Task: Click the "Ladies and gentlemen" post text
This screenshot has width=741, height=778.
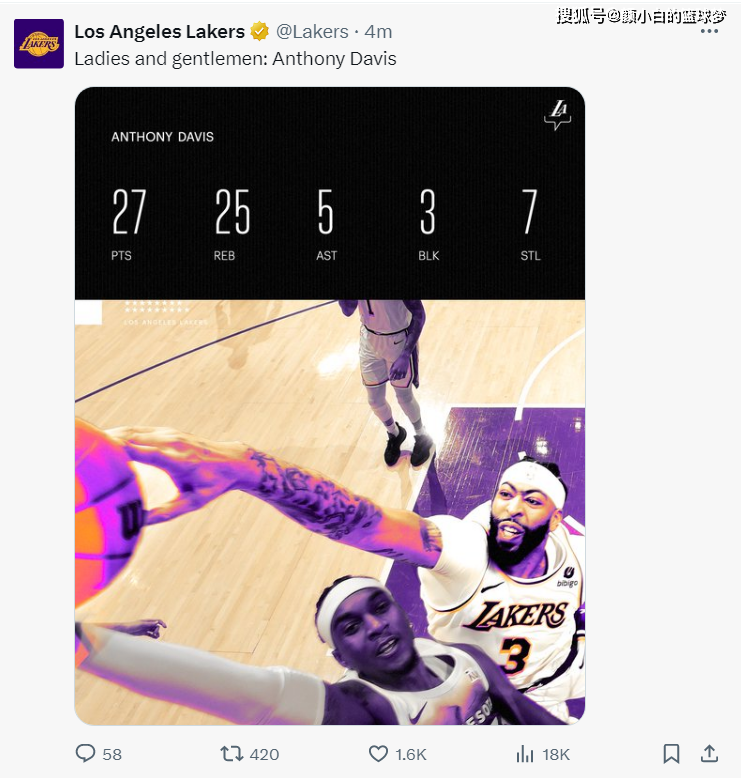Action: point(235,58)
